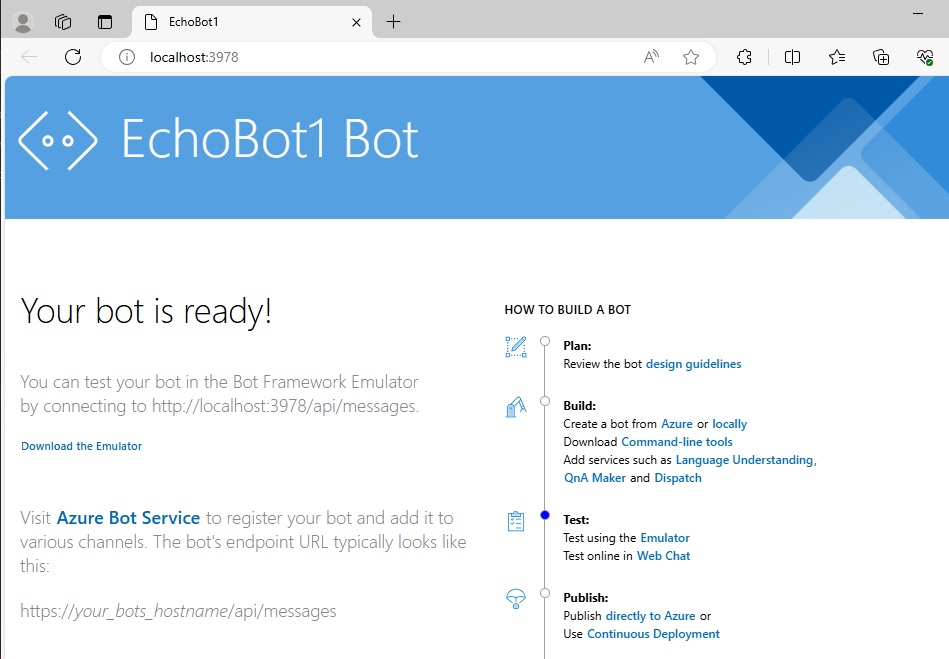Open the Extensions puzzle icon
Image resolution: width=949 pixels, height=659 pixels.
click(744, 57)
